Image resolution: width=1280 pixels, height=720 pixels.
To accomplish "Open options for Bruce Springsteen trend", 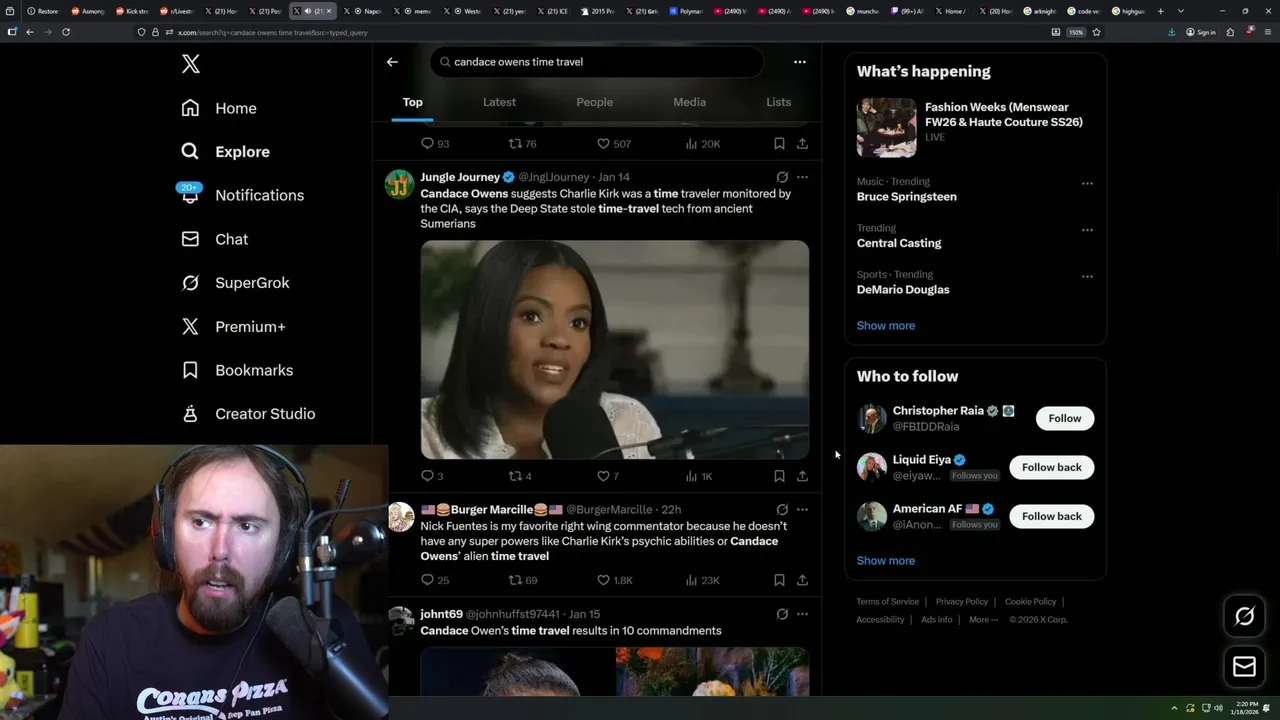I will [x=1087, y=183].
